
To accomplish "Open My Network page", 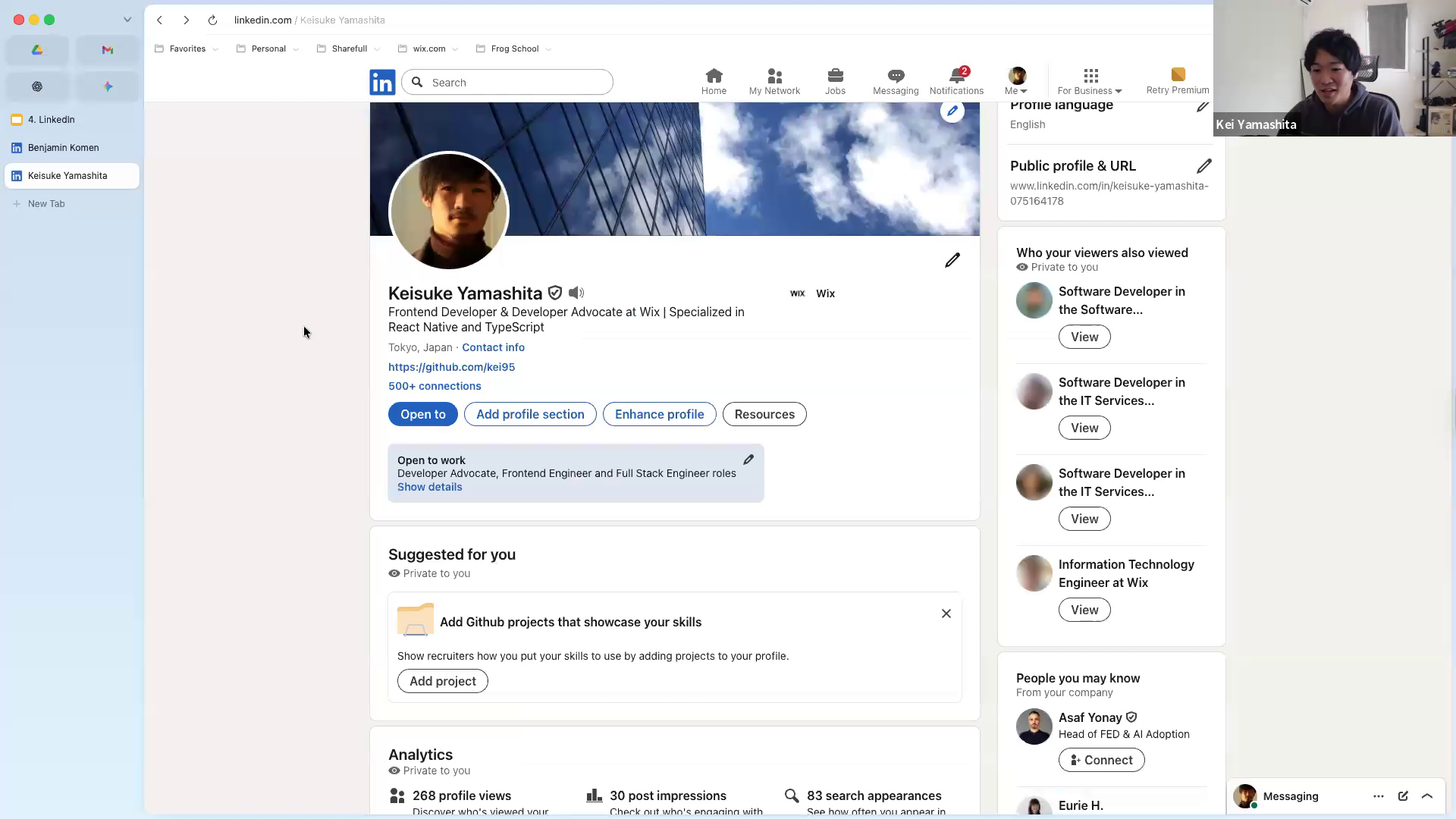I will pyautogui.click(x=774, y=82).
